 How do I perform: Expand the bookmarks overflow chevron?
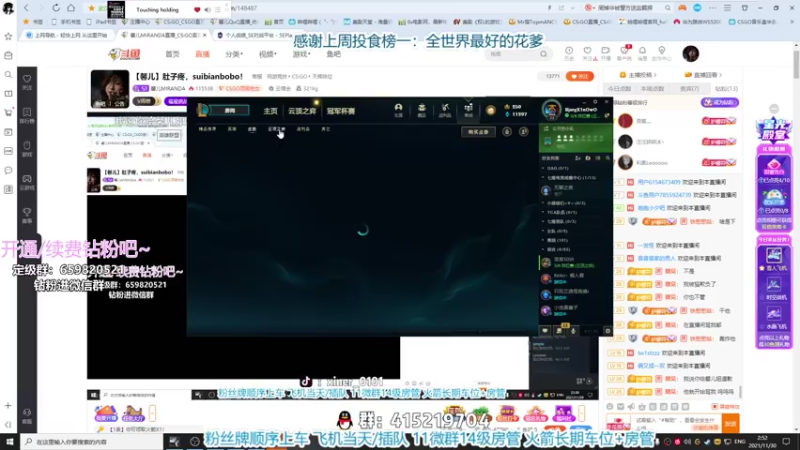(793, 22)
